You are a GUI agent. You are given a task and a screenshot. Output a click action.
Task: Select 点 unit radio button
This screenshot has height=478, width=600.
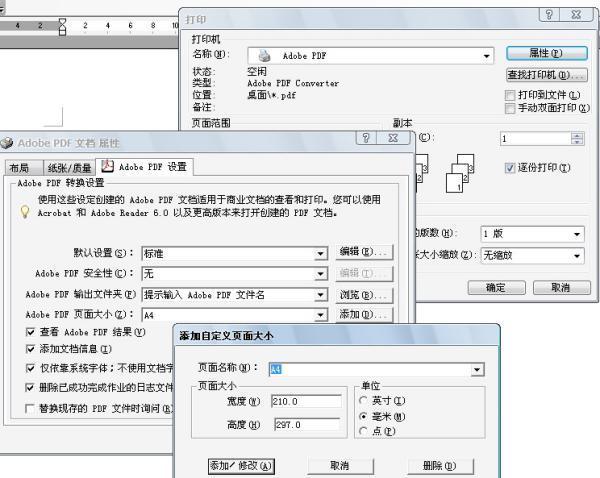364,431
